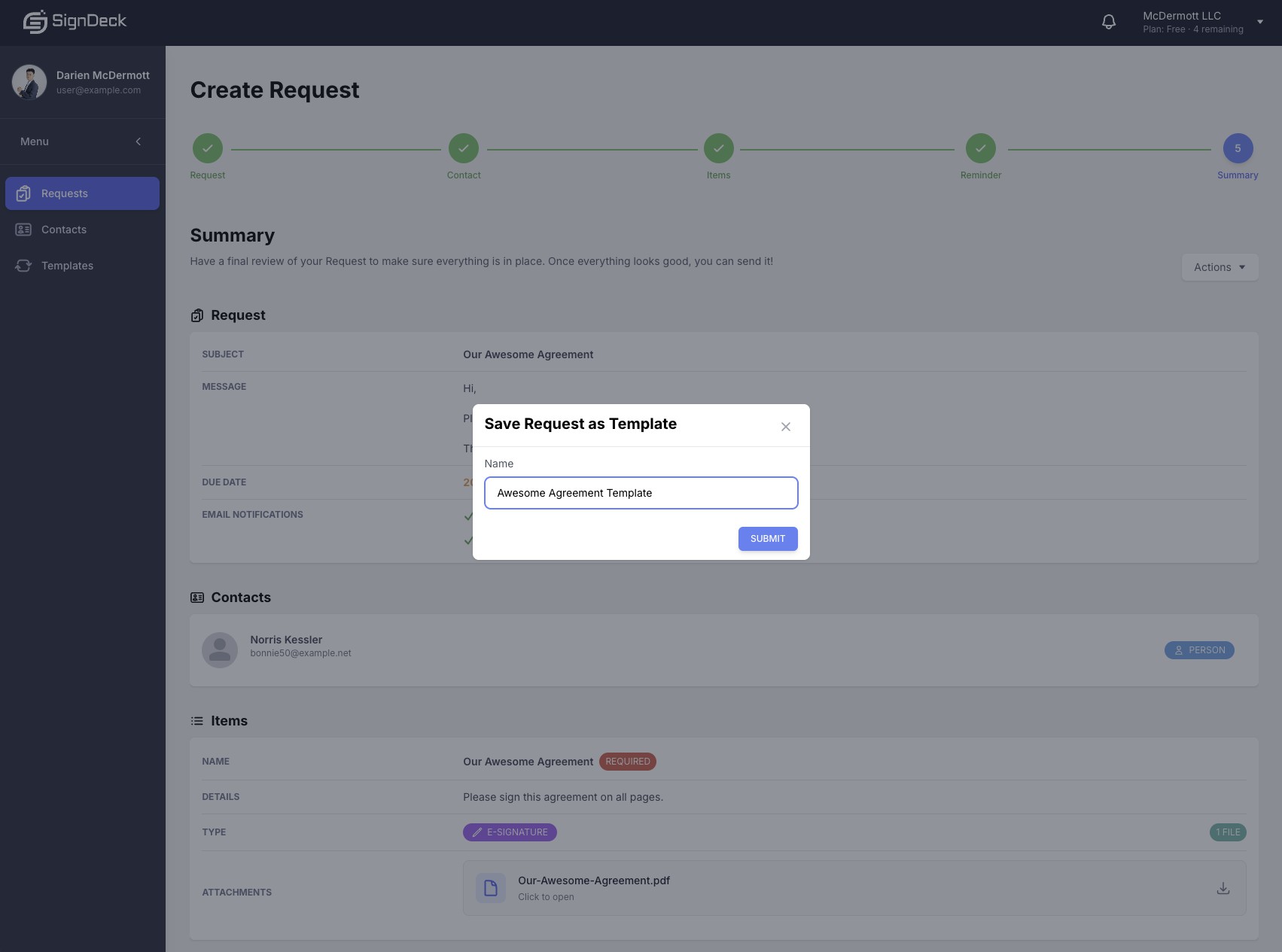Open Templates in the sidebar
This screenshot has height=952, width=1282.
[x=82, y=266]
